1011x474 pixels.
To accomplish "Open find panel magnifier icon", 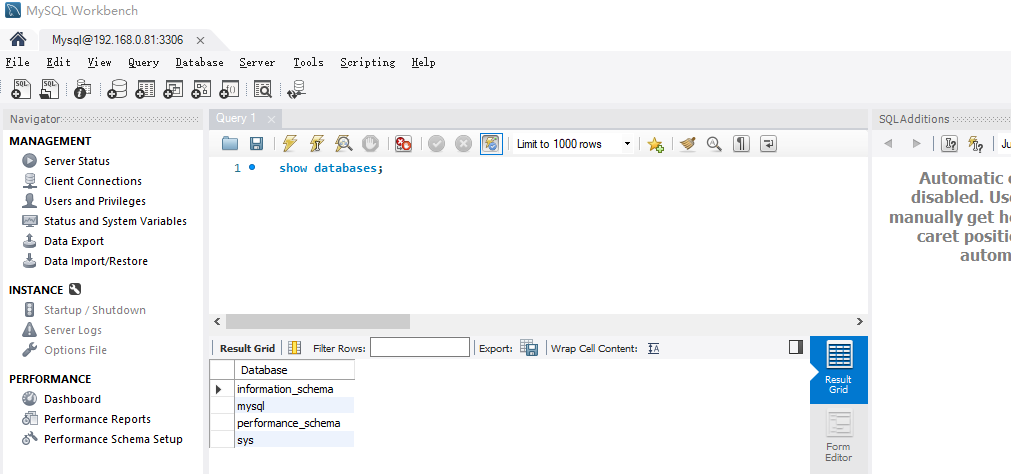I will pos(714,144).
